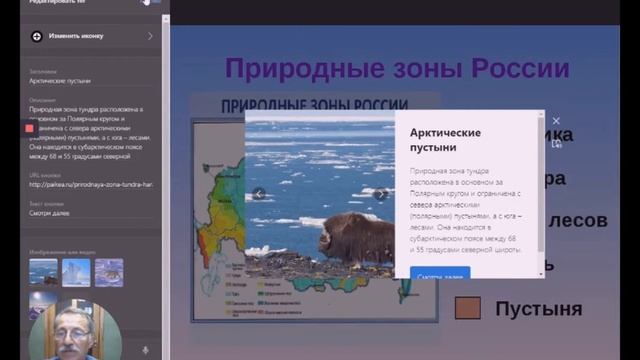The height and width of the screenshot is (360, 640).
Task: Click the musk ox photo in popup
Action: click(x=320, y=194)
